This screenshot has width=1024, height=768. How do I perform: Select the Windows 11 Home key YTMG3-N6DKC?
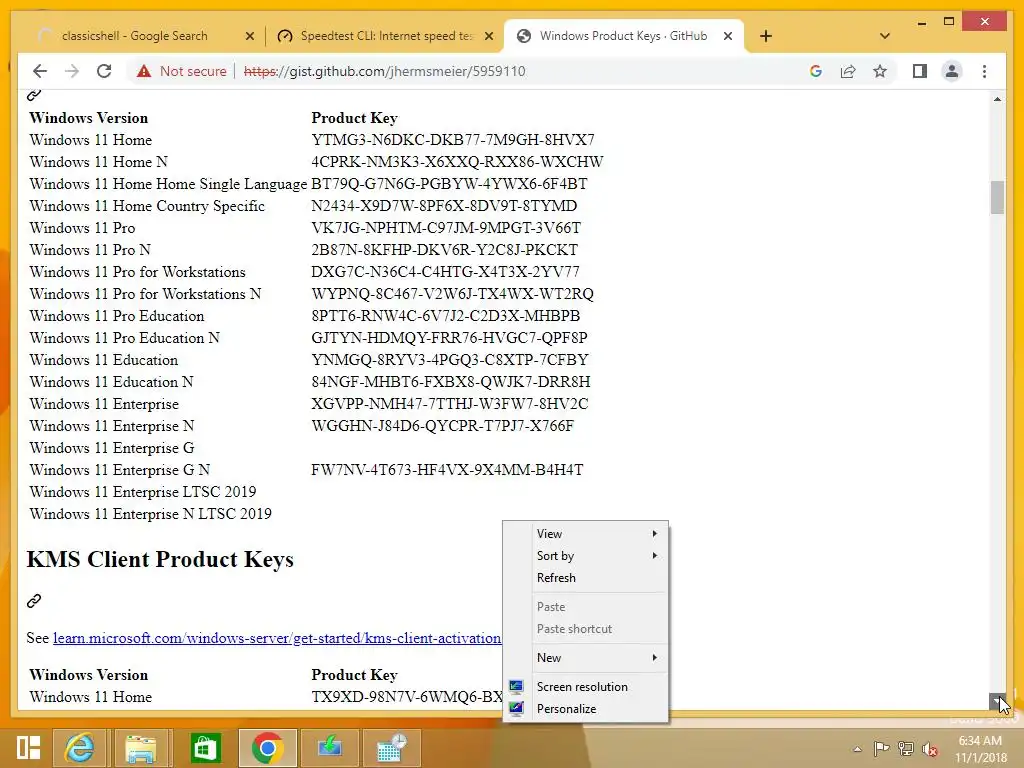coord(453,140)
